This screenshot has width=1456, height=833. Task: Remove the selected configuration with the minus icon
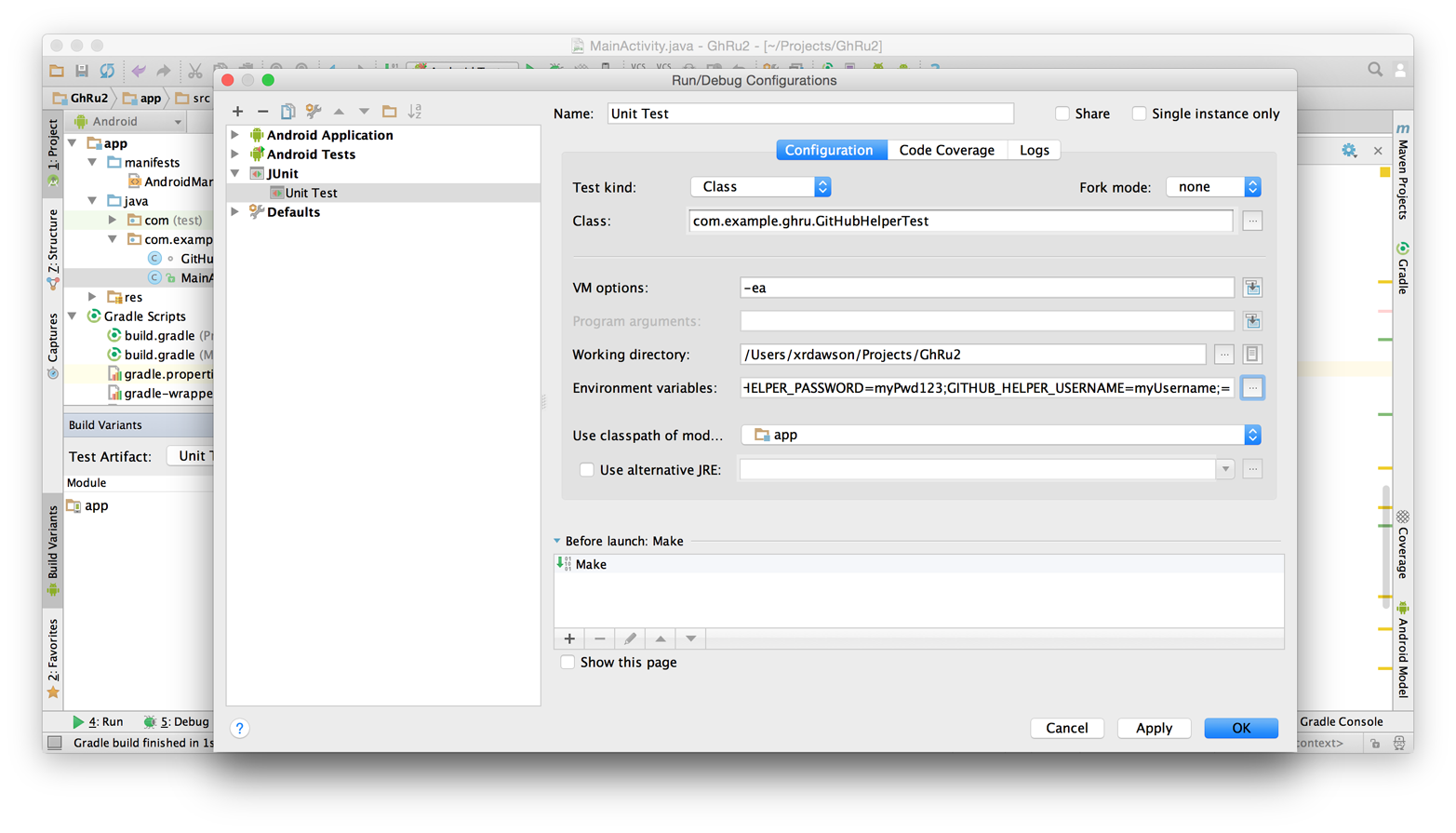tap(262, 112)
